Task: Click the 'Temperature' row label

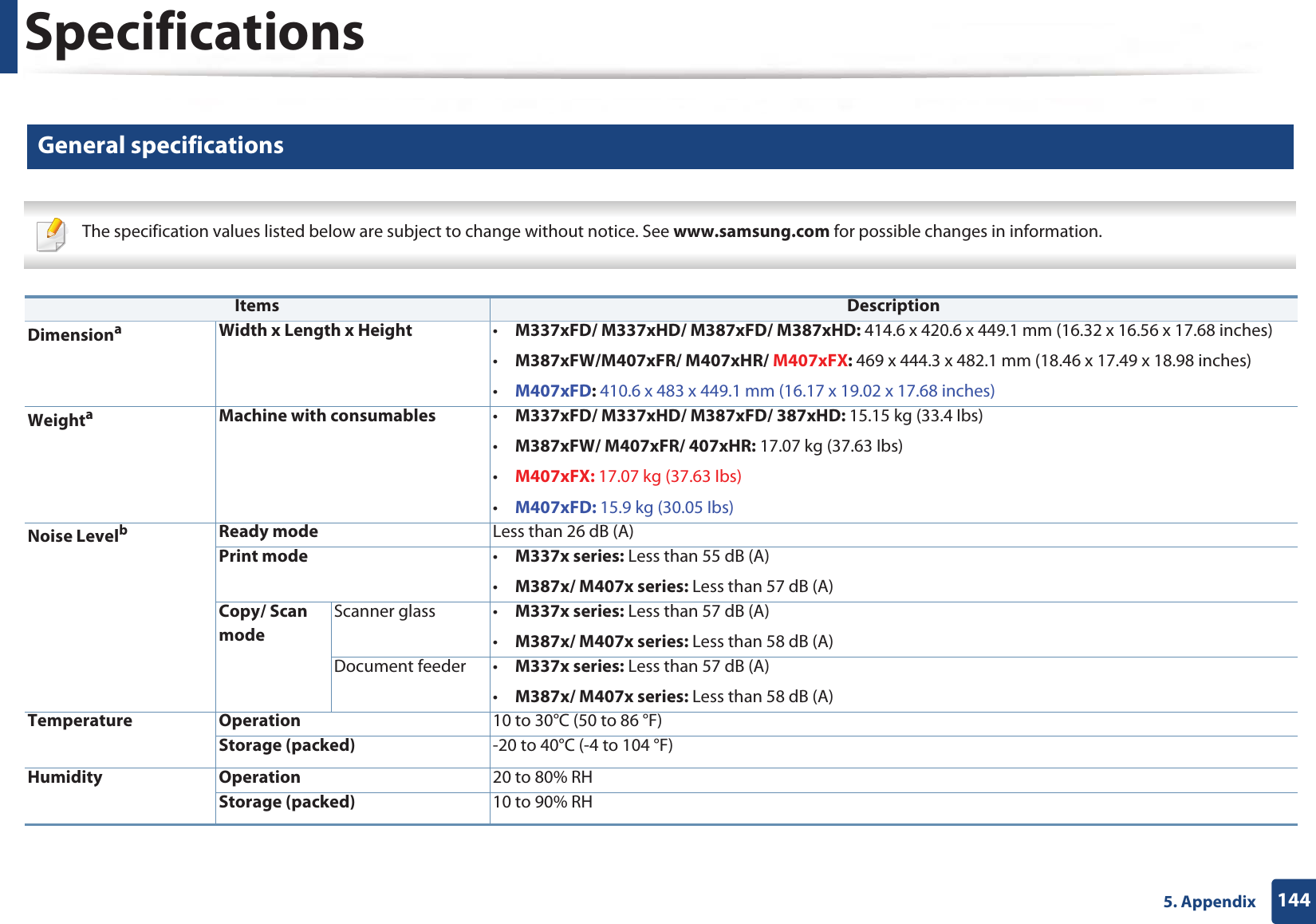Action: coord(80,721)
